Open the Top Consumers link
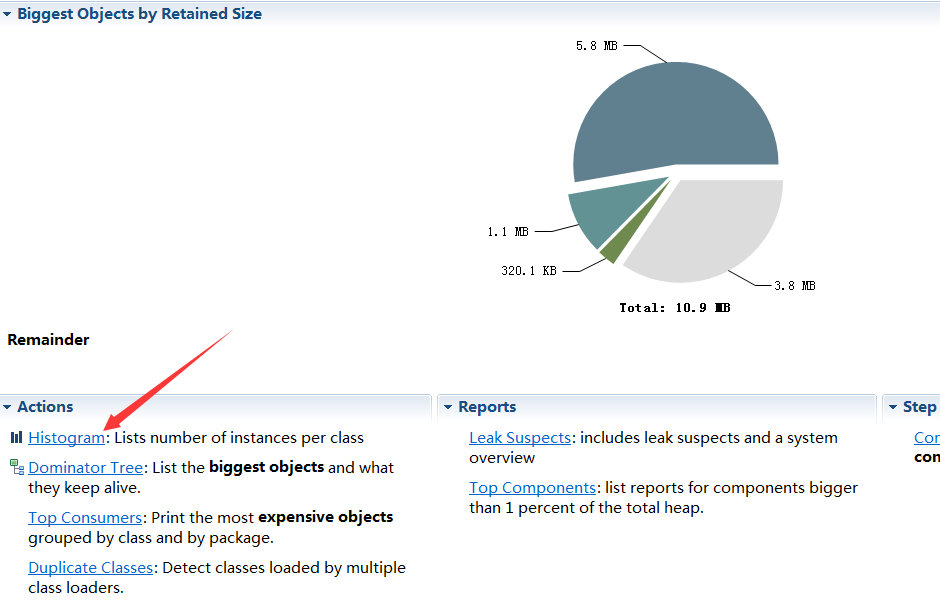940x603 pixels. (85, 517)
